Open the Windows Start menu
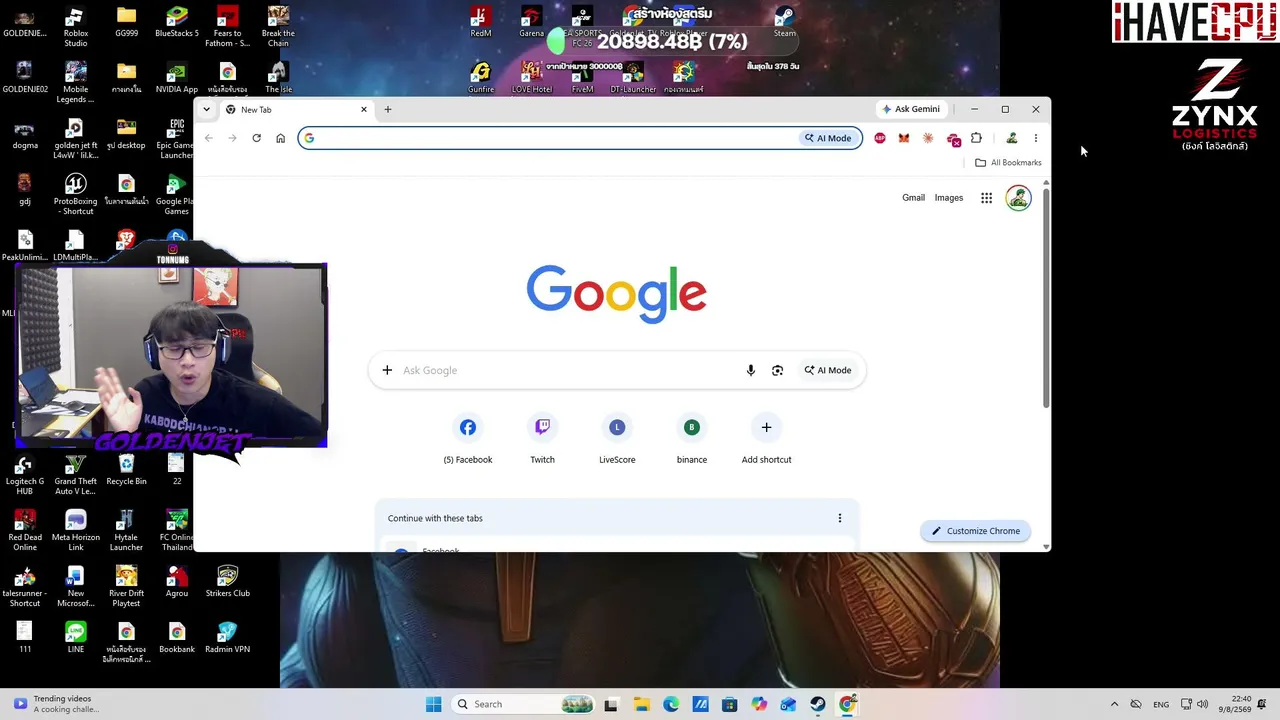Image resolution: width=1280 pixels, height=720 pixels. click(x=433, y=704)
